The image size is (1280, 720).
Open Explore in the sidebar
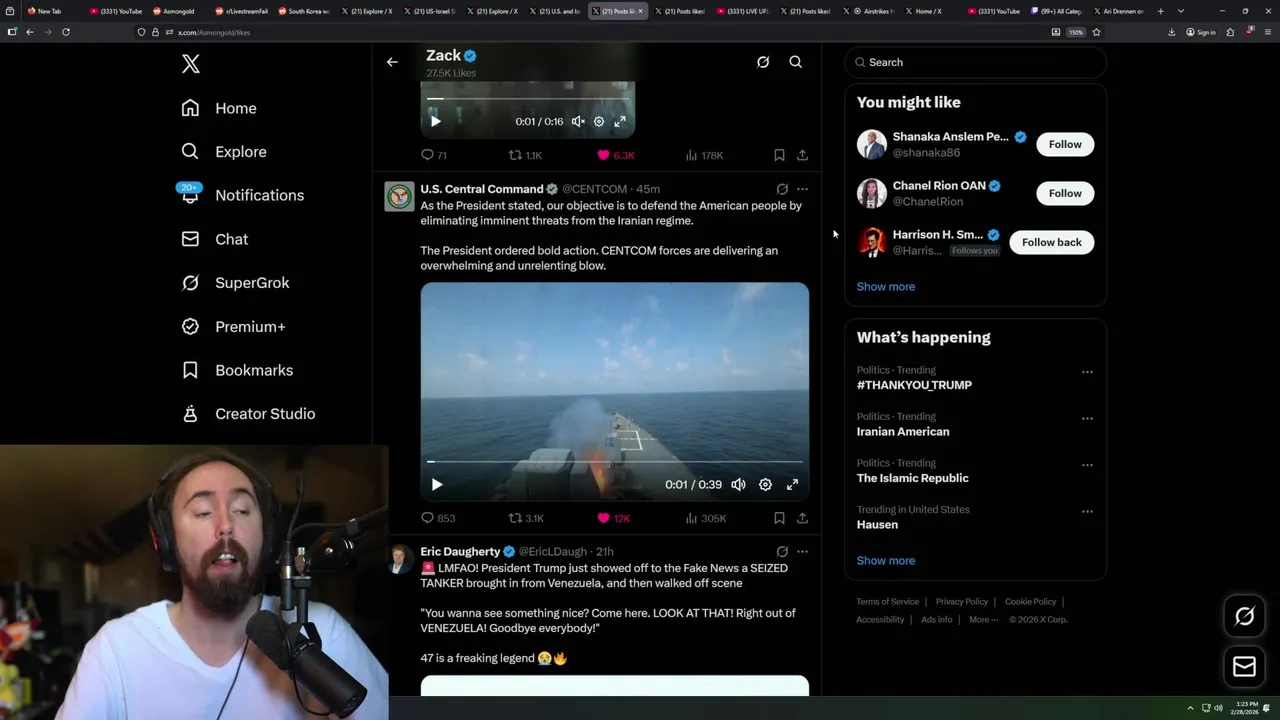(224, 152)
